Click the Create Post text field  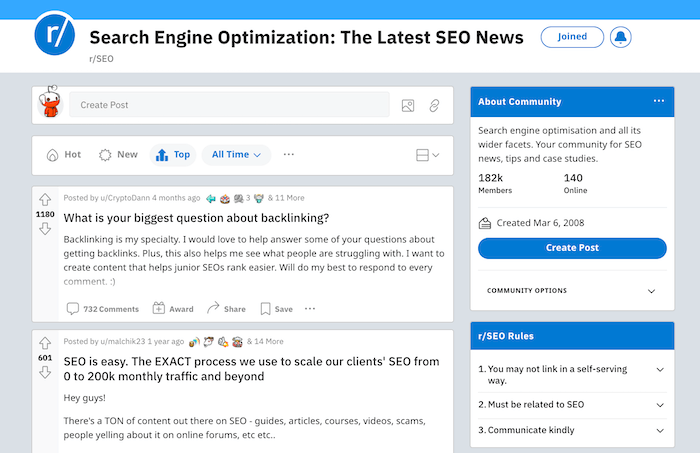point(229,105)
